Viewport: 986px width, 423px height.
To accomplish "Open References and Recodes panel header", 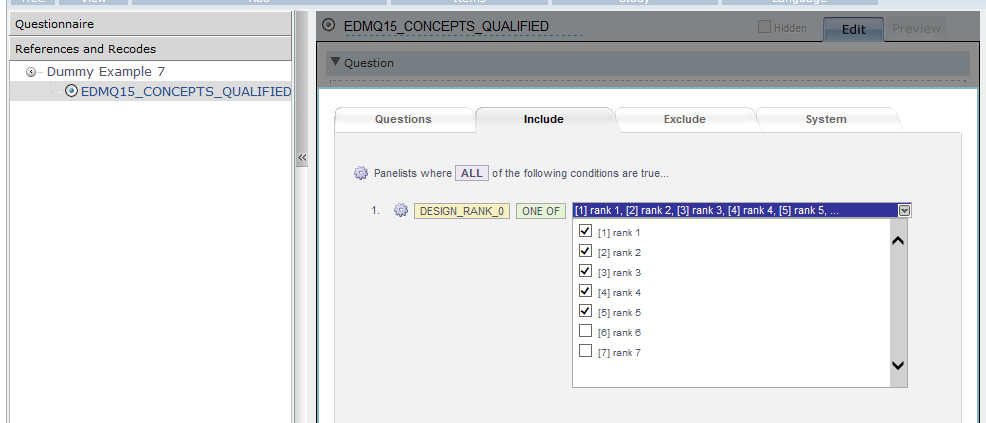I will point(151,48).
